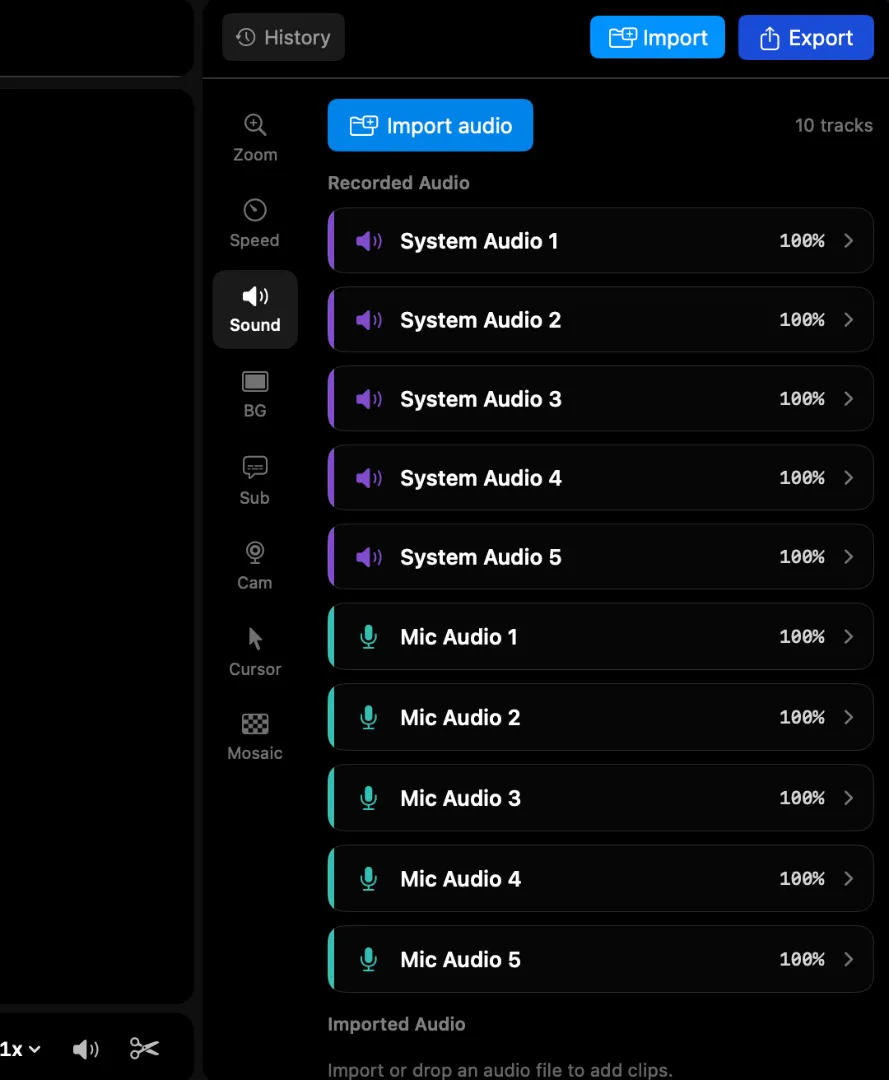The width and height of the screenshot is (889, 1080).
Task: Click the System Audio 1 speaker icon
Action: click(368, 241)
